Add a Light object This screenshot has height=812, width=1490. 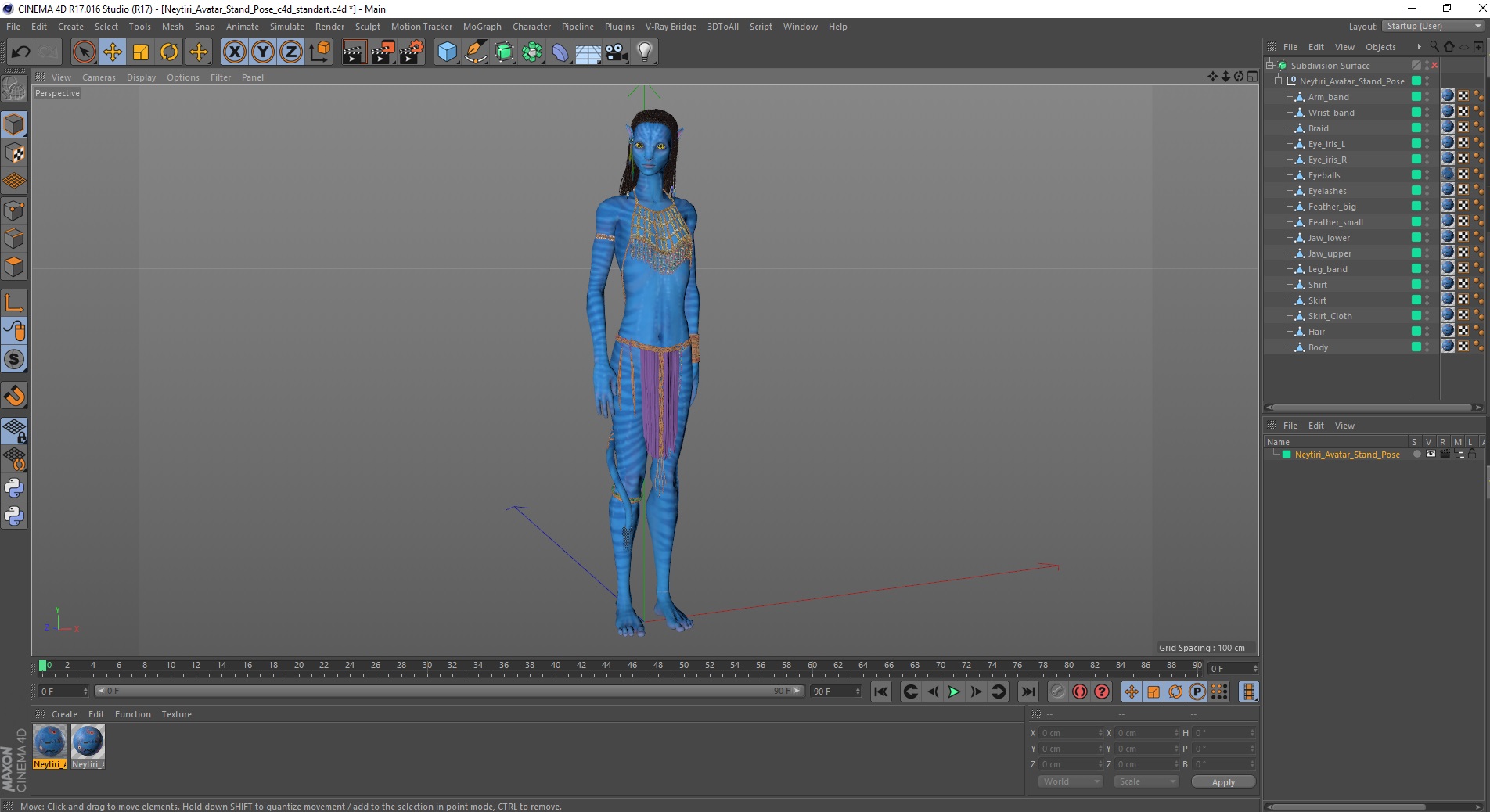[645, 52]
